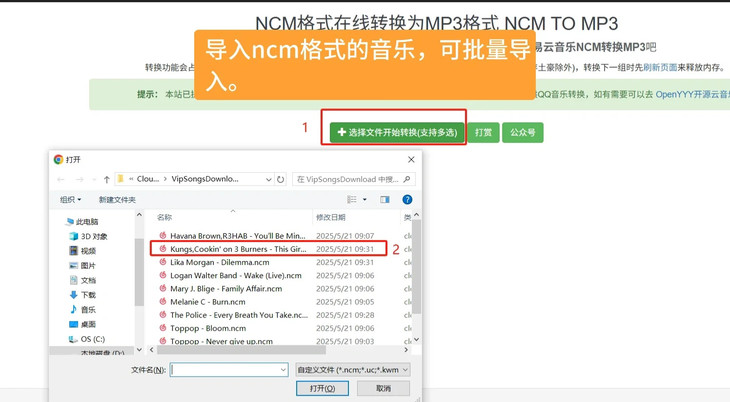Refresh the folder listing
Screen dimensions: 730x402
(x=280, y=179)
